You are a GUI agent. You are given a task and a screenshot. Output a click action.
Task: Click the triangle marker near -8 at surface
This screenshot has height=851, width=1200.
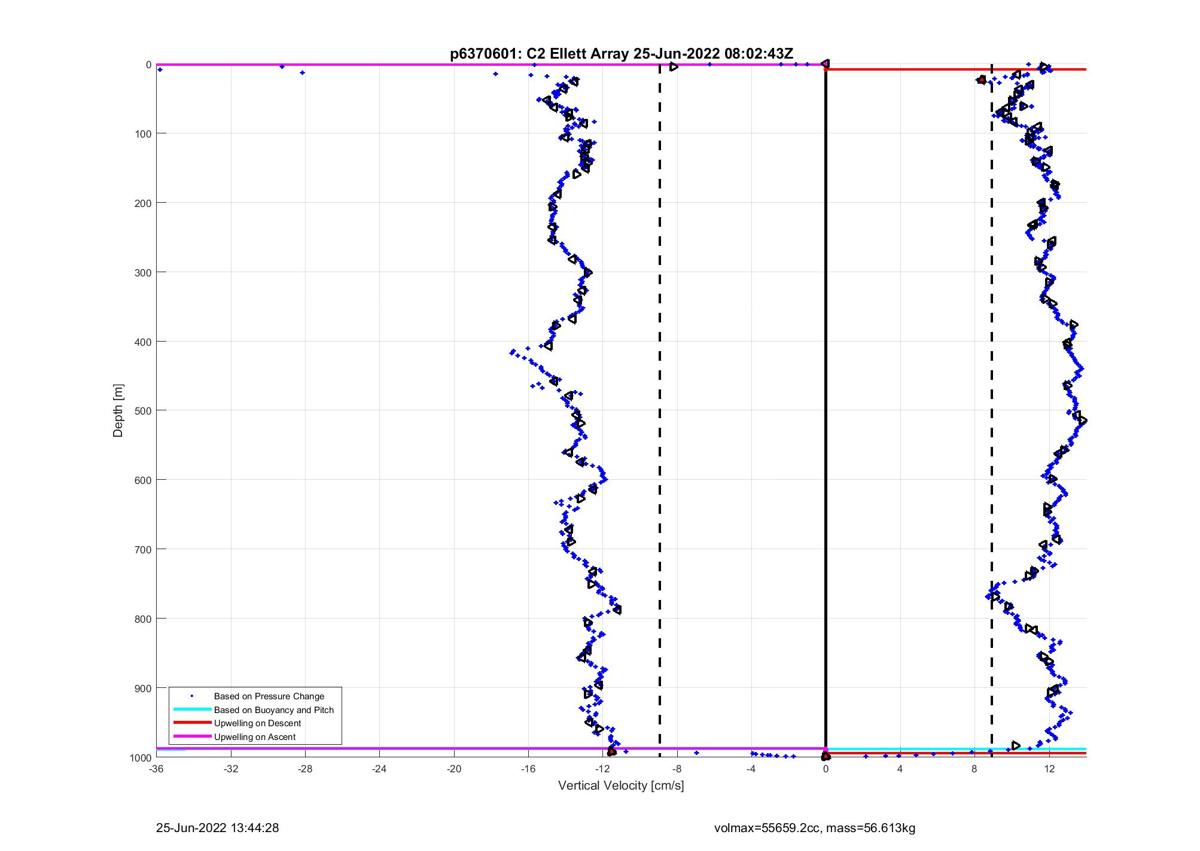coord(674,67)
